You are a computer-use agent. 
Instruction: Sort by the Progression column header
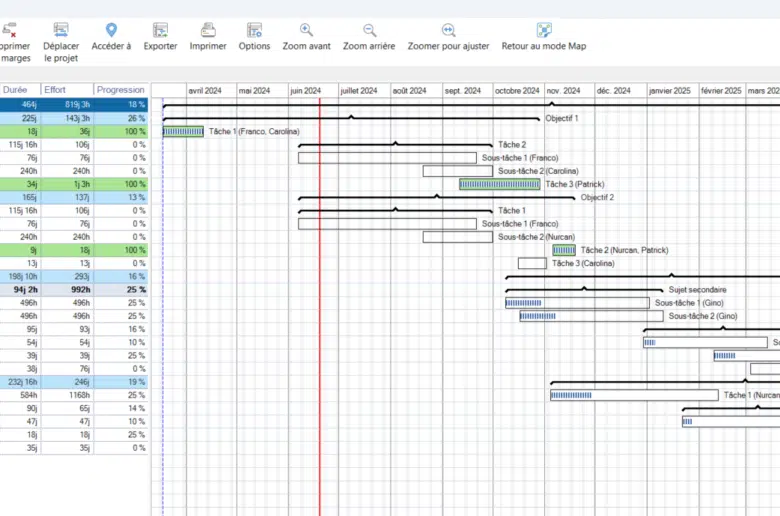[x=121, y=90]
